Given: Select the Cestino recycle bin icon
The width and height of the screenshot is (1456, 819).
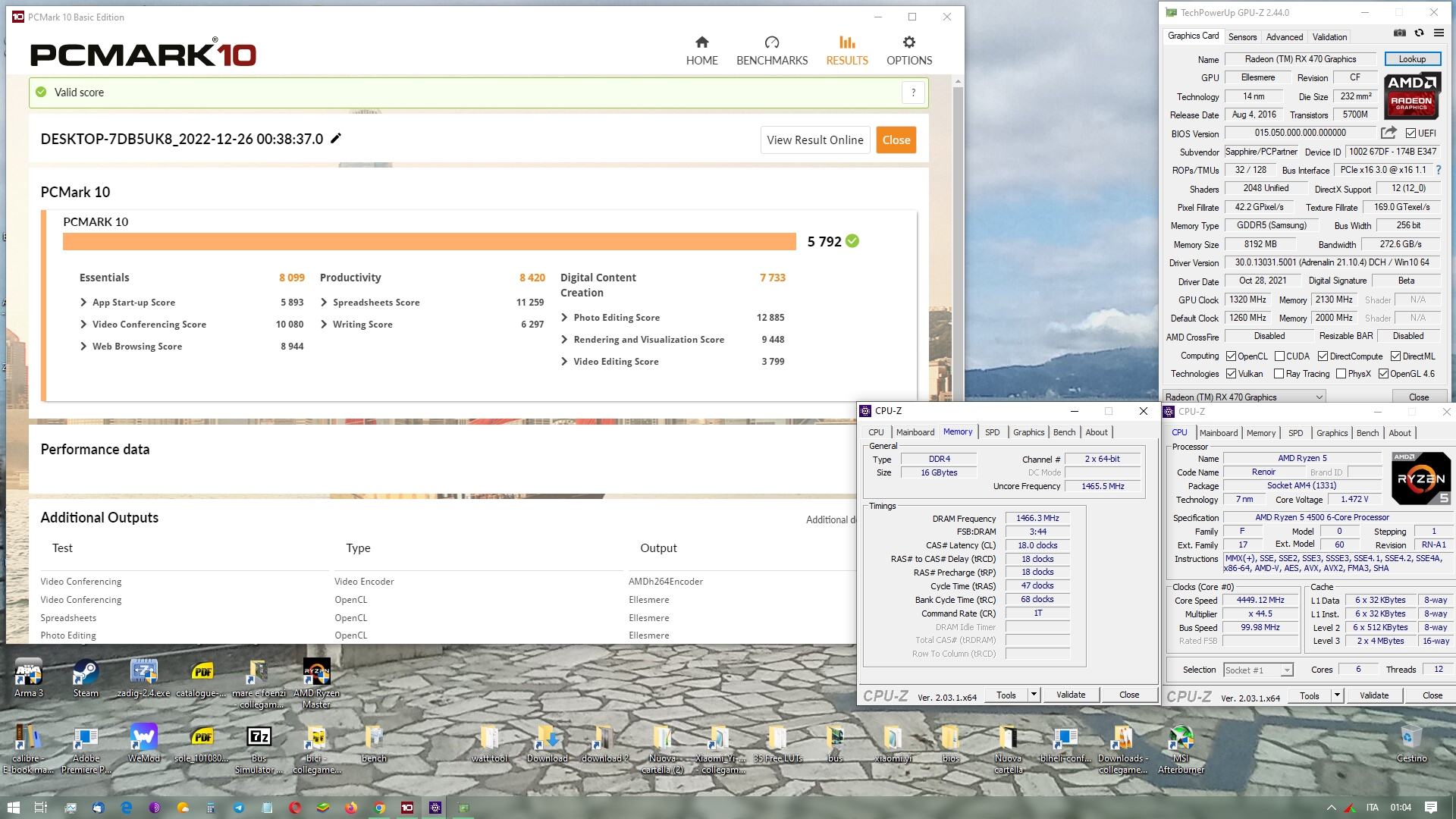Looking at the screenshot, I should coord(1411,743).
